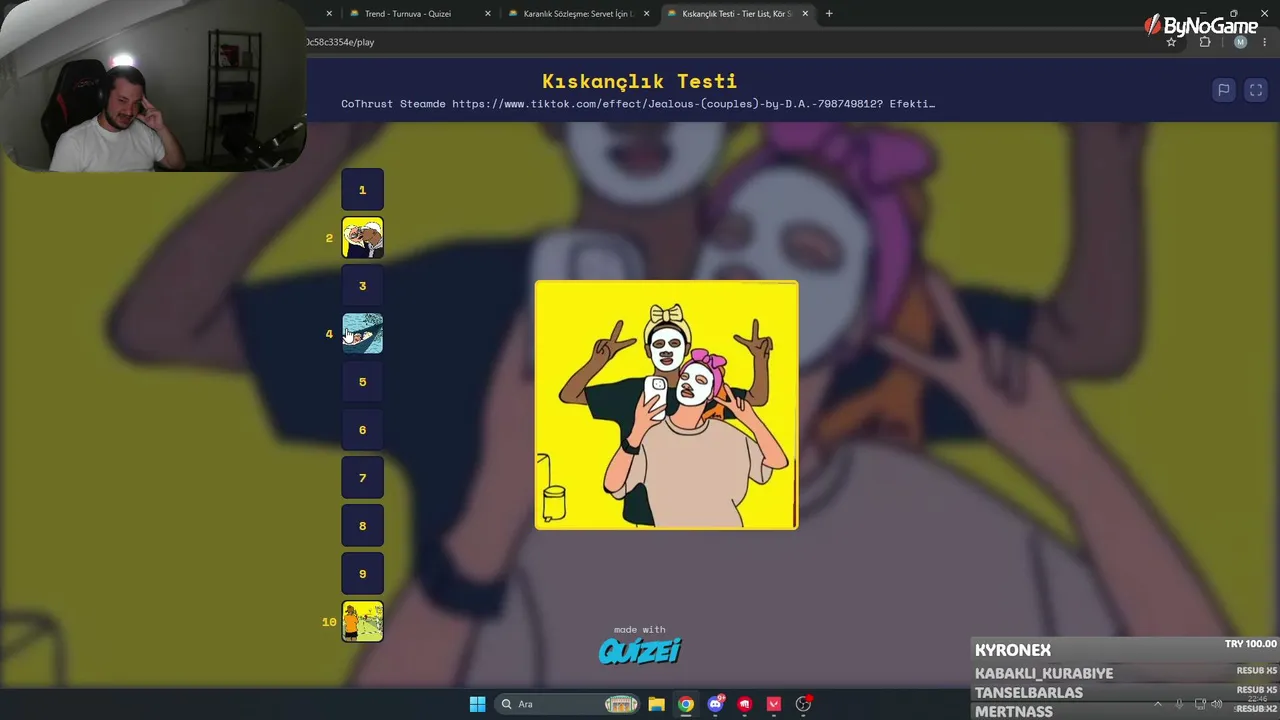
Task: Select the Kıskançlık Testi browser tab
Action: 737,14
